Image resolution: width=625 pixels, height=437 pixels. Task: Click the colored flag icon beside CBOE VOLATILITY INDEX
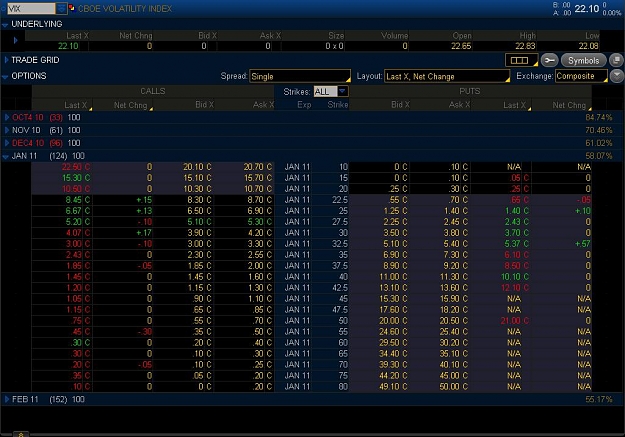[72, 8]
